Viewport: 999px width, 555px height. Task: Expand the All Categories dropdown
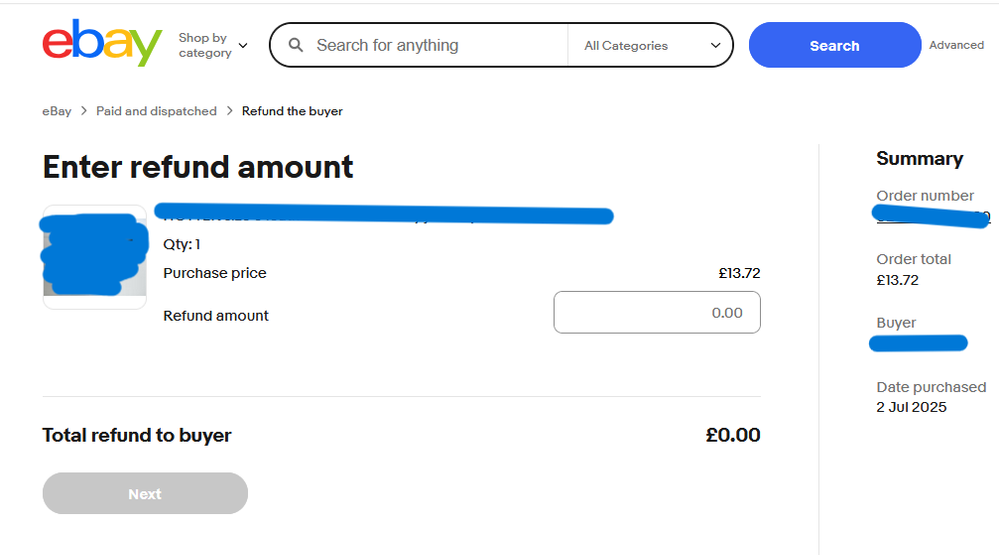pos(650,45)
